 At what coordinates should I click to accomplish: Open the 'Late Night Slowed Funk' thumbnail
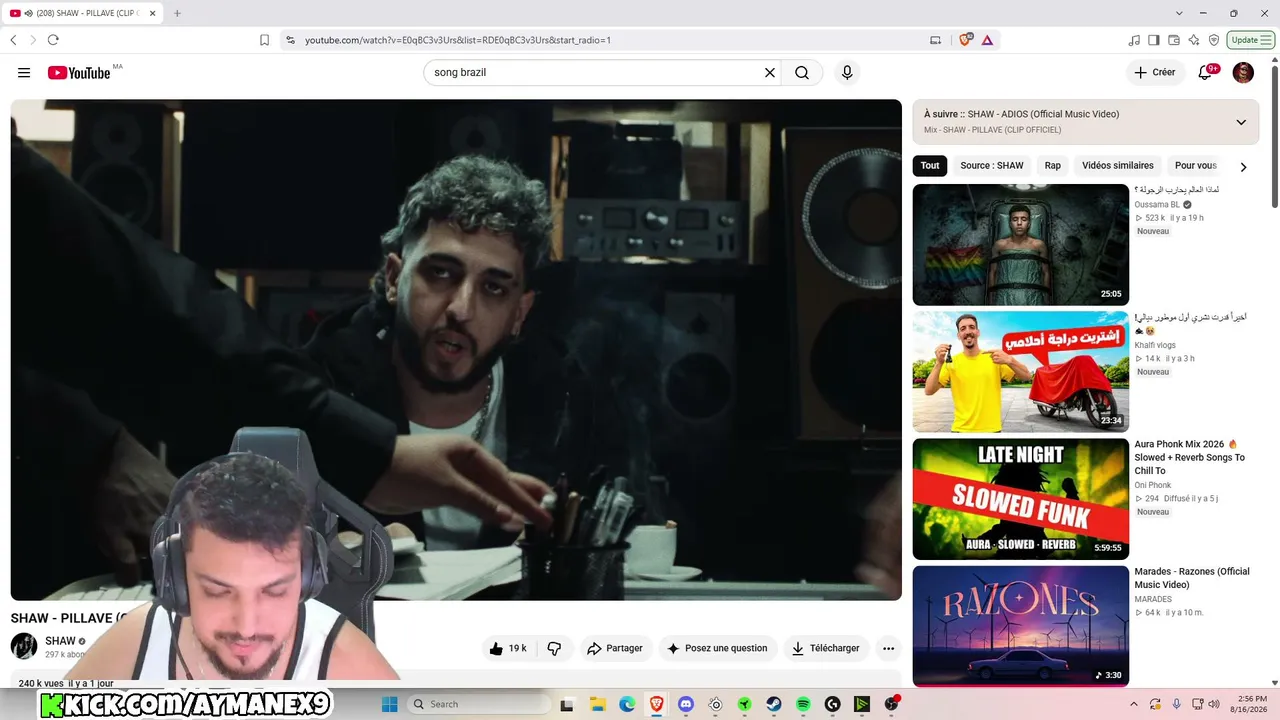[x=1020, y=499]
